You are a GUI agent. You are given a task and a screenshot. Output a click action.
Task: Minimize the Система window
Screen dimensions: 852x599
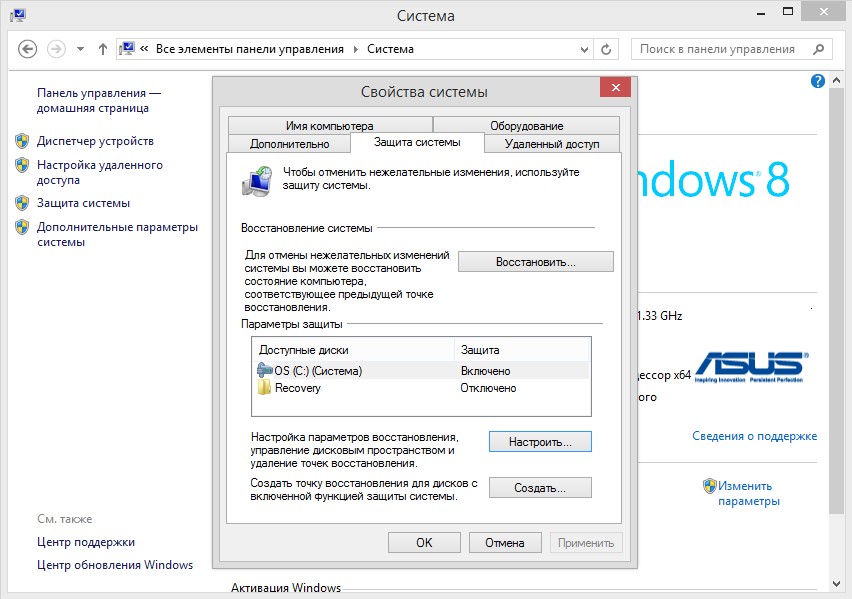pyautogui.click(x=761, y=12)
